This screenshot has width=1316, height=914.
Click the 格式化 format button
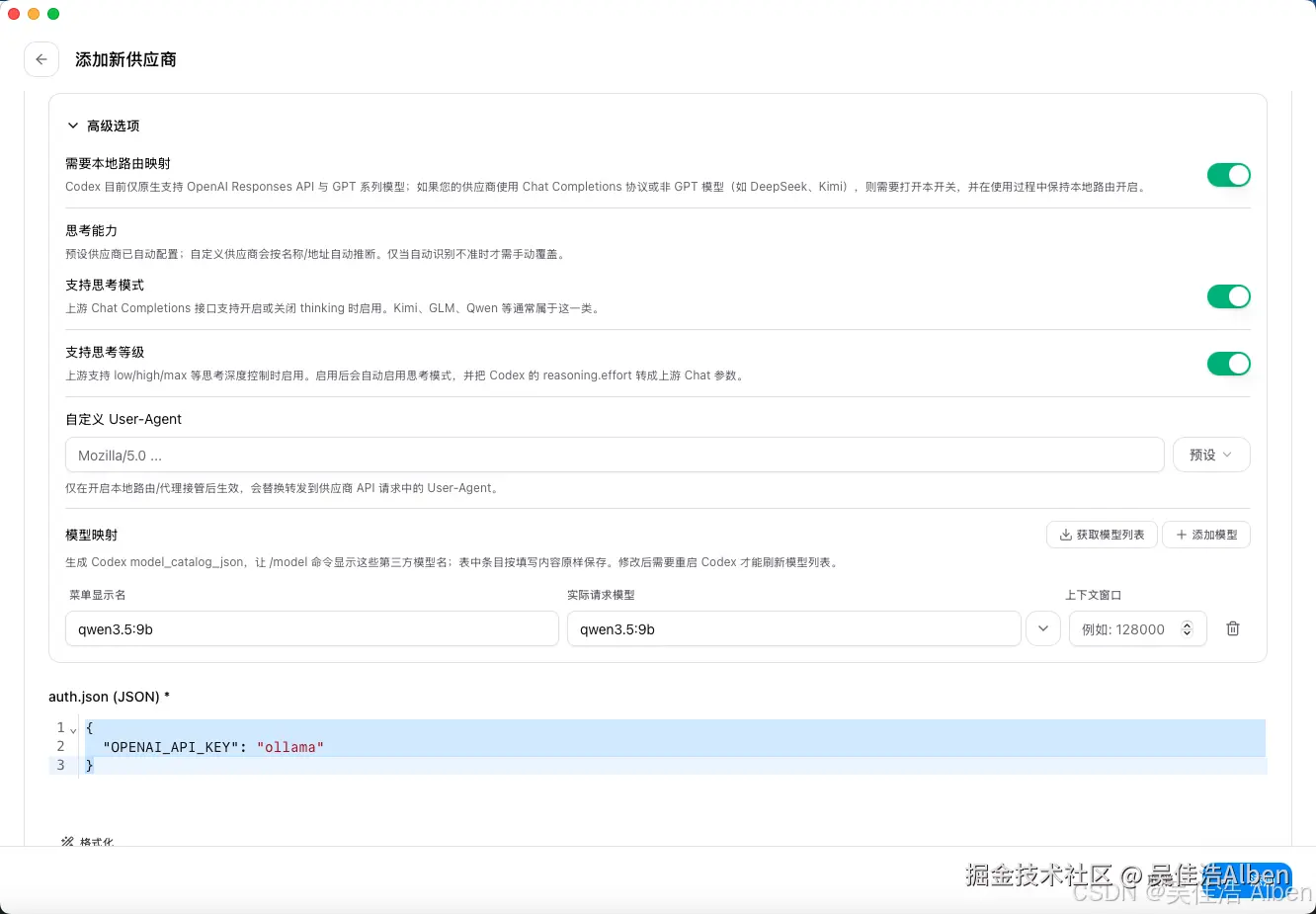click(x=87, y=842)
